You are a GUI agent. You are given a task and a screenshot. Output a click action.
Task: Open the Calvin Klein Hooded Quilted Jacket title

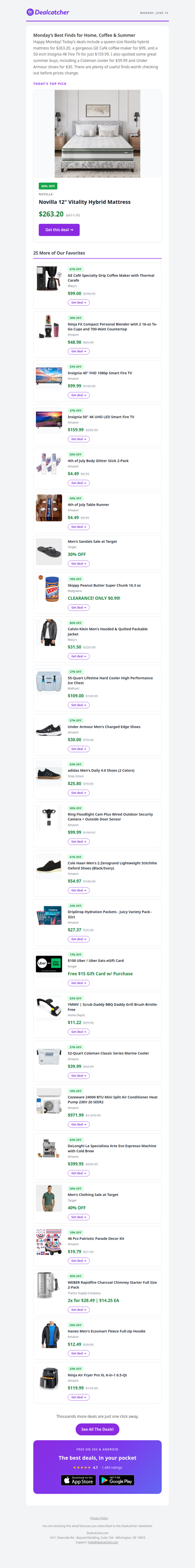(x=108, y=631)
